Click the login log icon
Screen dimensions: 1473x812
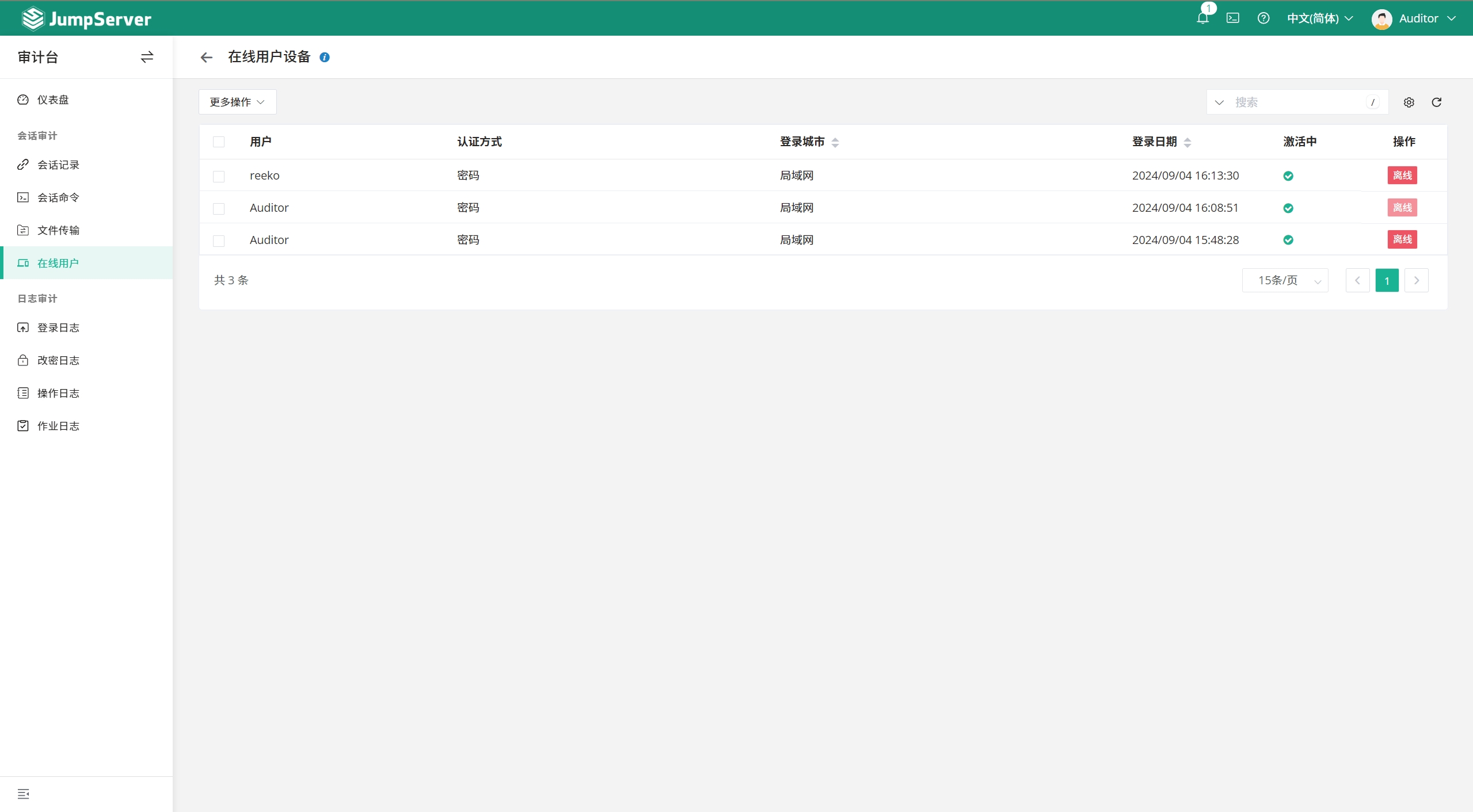tap(23, 327)
